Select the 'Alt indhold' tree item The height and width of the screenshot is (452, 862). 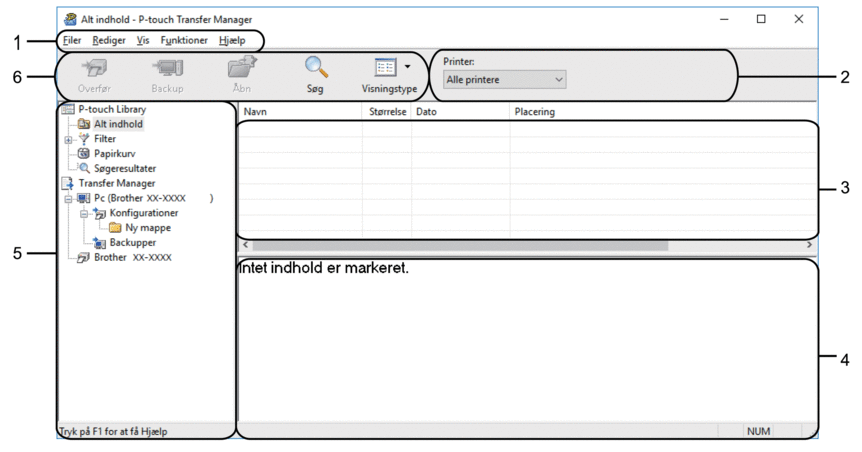tap(118, 124)
